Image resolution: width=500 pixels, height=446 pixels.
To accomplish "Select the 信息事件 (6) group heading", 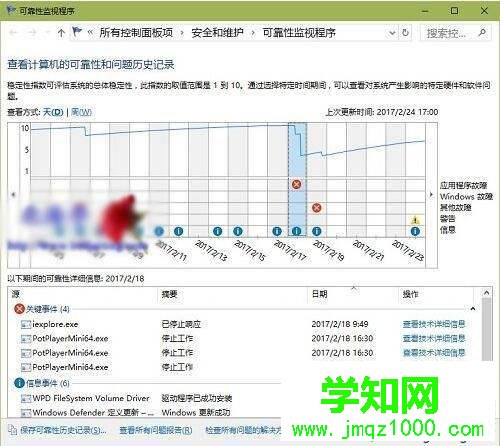I will click(48, 383).
